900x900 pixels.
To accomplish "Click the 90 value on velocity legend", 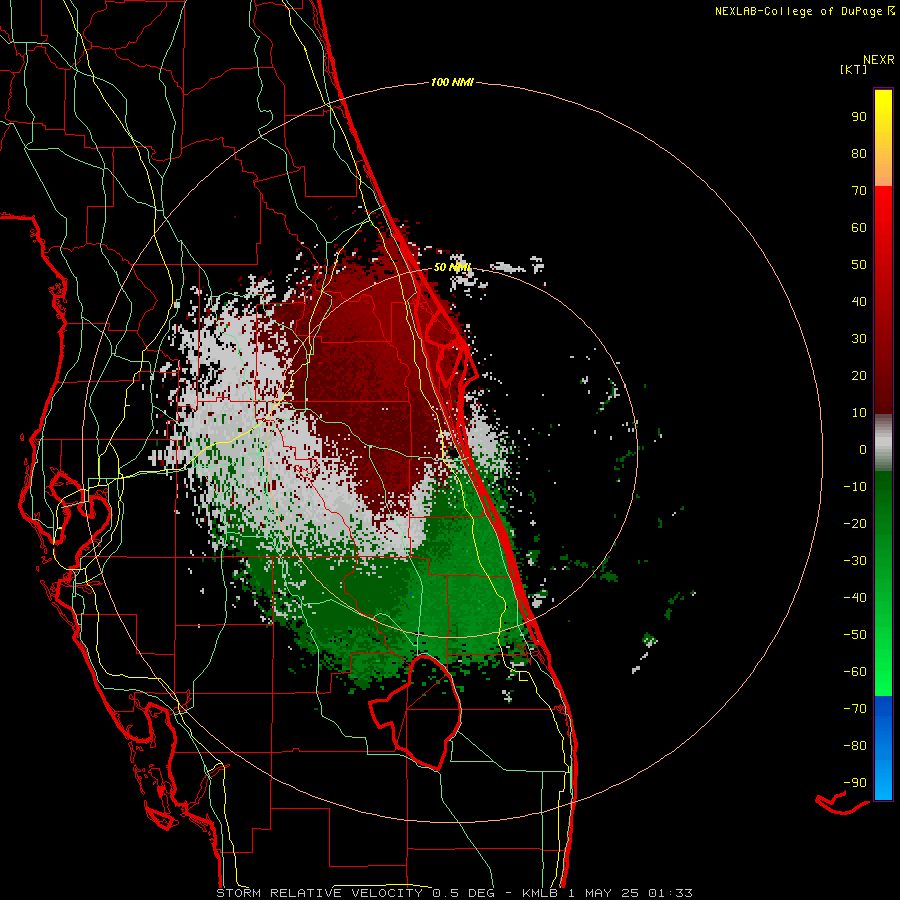I will point(859,117).
